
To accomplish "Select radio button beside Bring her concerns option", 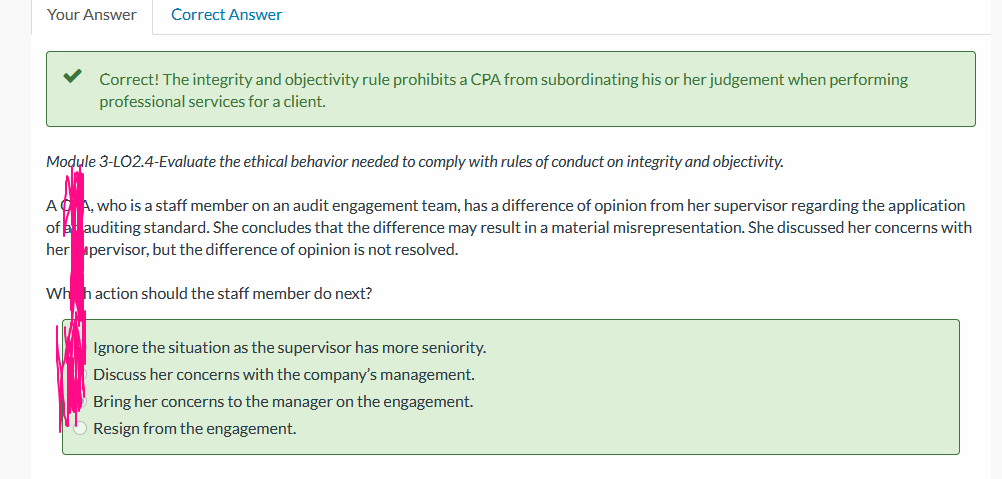I will point(80,402).
